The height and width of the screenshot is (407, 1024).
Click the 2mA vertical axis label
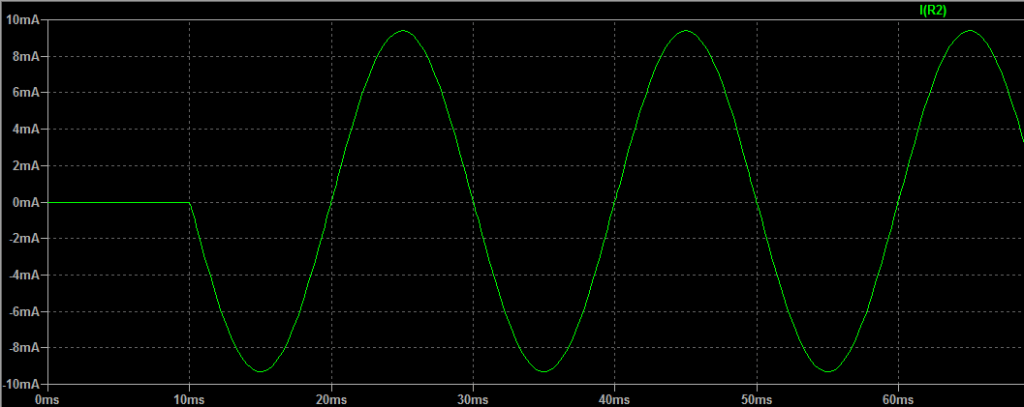click(x=25, y=166)
